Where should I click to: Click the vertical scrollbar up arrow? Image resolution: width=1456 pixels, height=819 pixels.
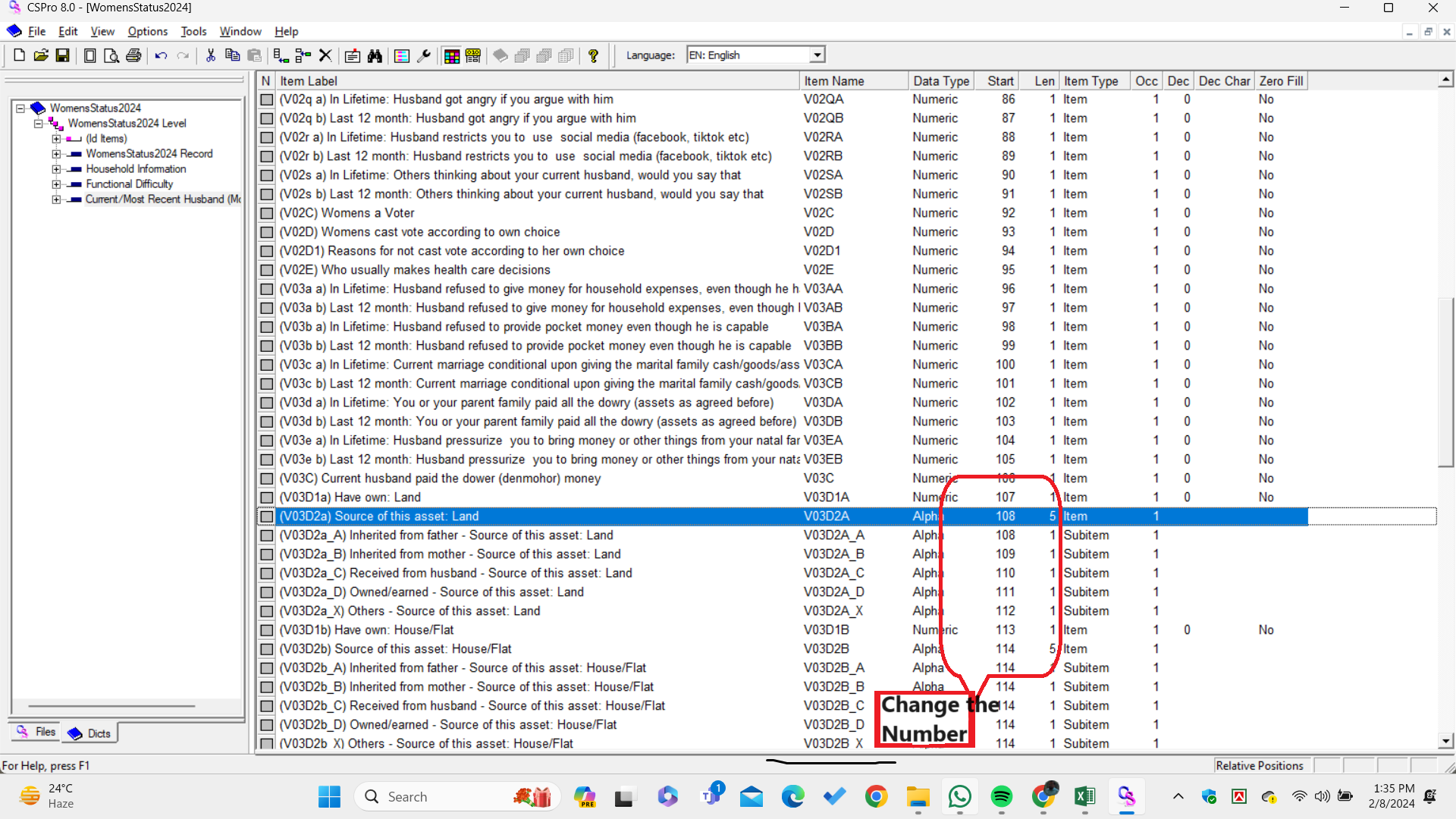[1445, 80]
